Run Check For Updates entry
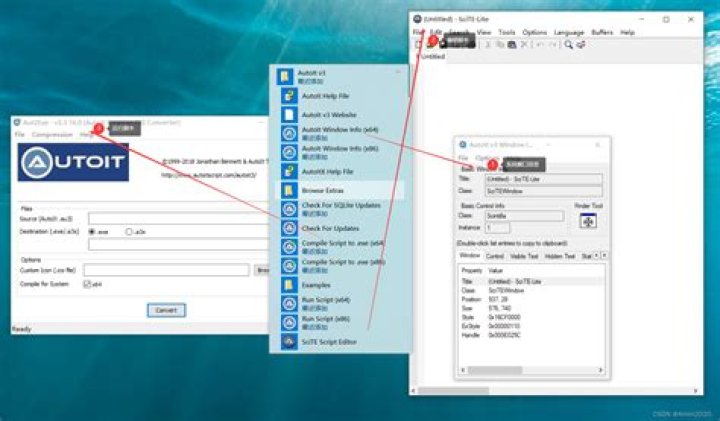 (x=330, y=228)
